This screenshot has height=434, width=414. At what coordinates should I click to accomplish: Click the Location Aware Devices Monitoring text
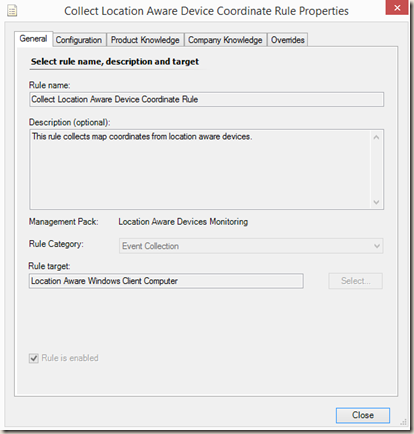tap(183, 222)
